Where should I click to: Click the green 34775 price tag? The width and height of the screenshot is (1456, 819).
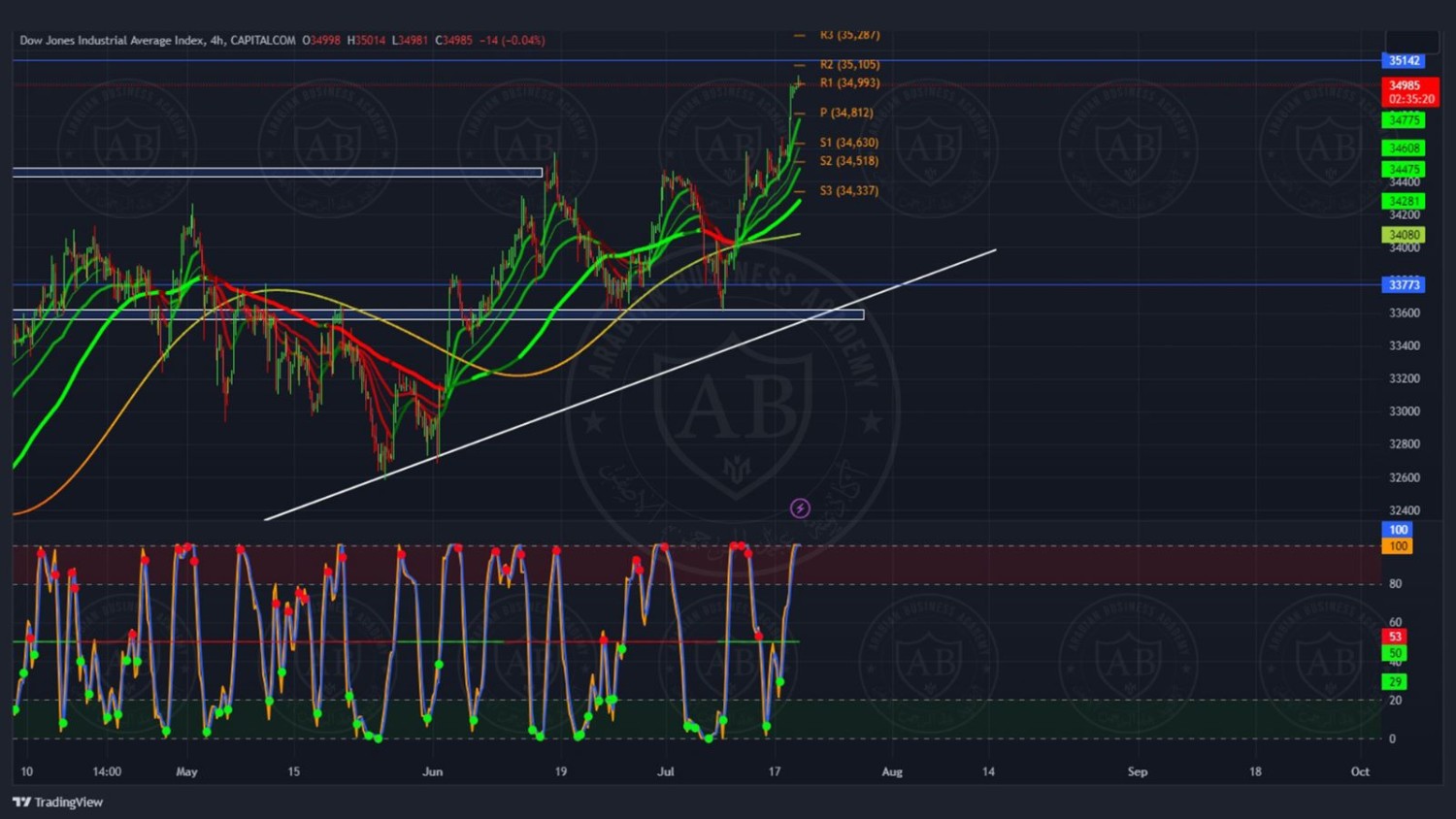1404,120
